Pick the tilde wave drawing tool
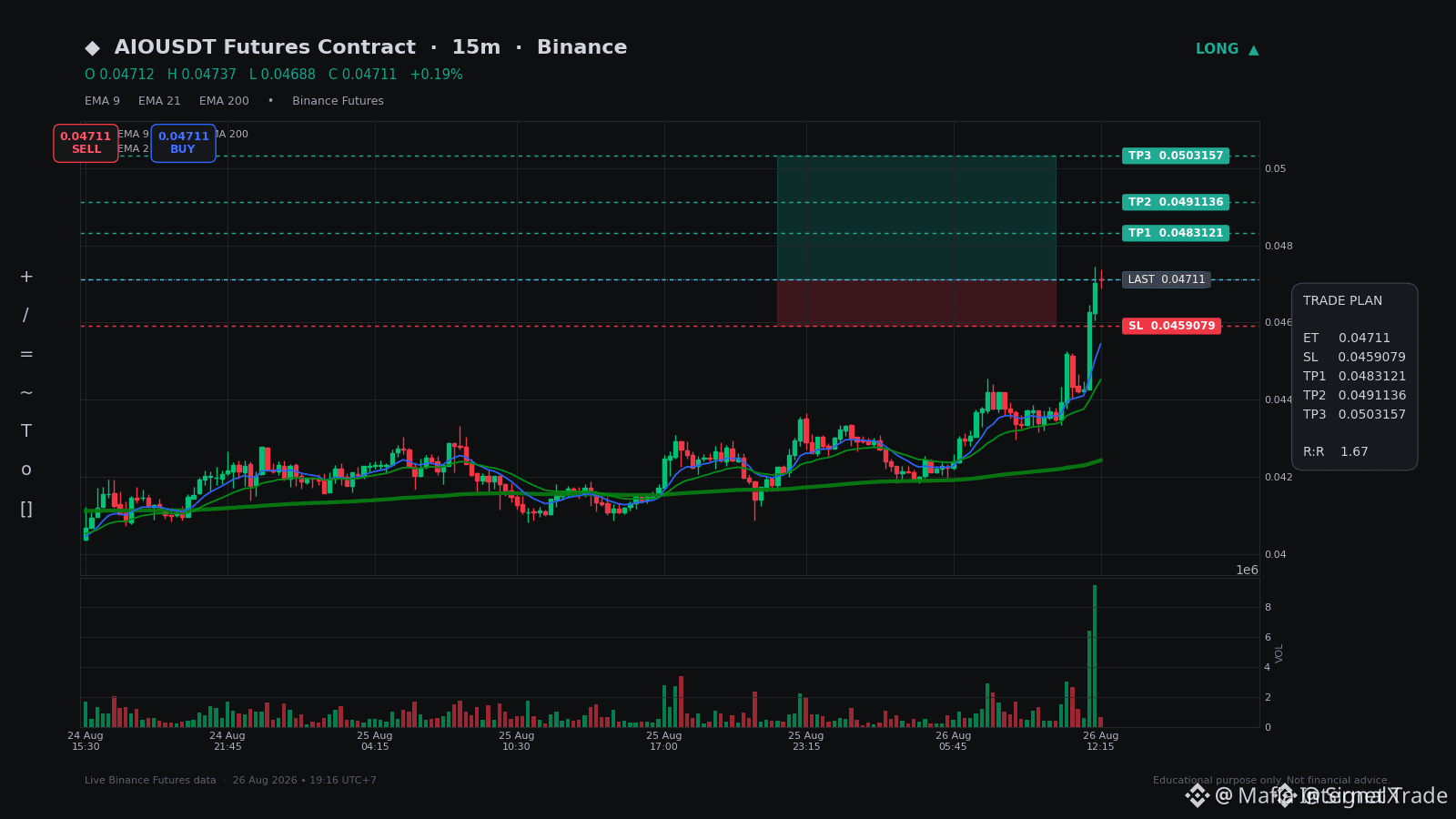The image size is (1456, 819). (26, 393)
